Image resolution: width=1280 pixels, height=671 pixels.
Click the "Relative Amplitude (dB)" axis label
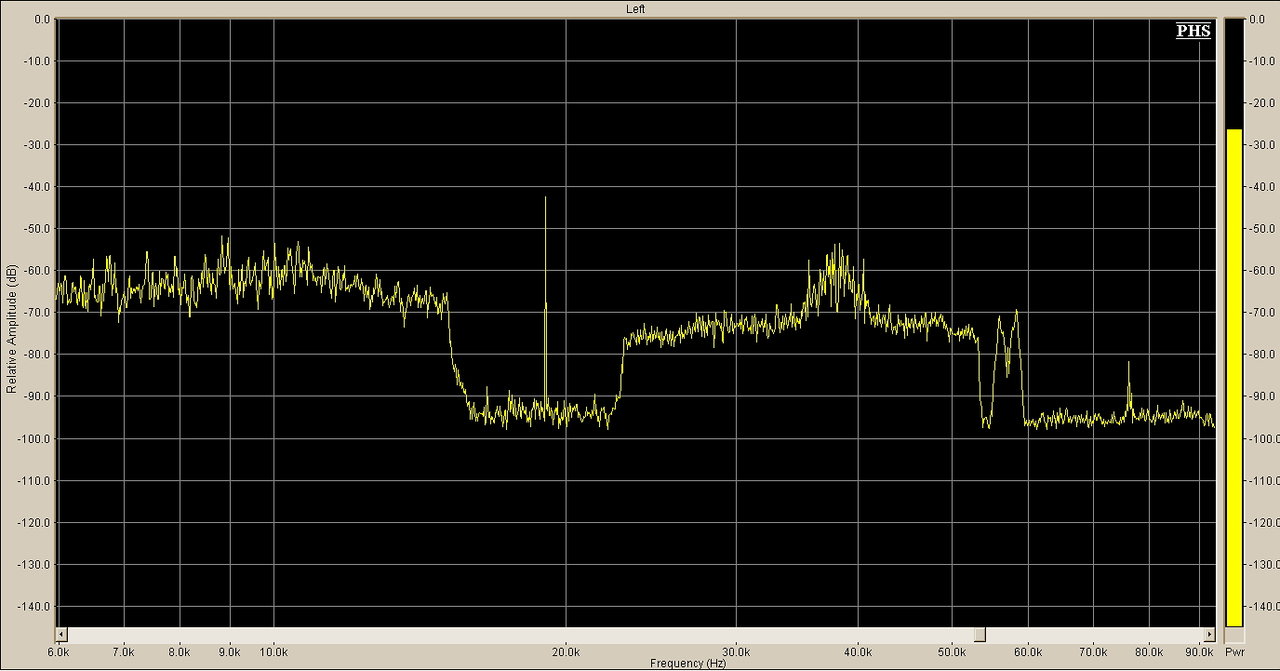click(x=11, y=328)
